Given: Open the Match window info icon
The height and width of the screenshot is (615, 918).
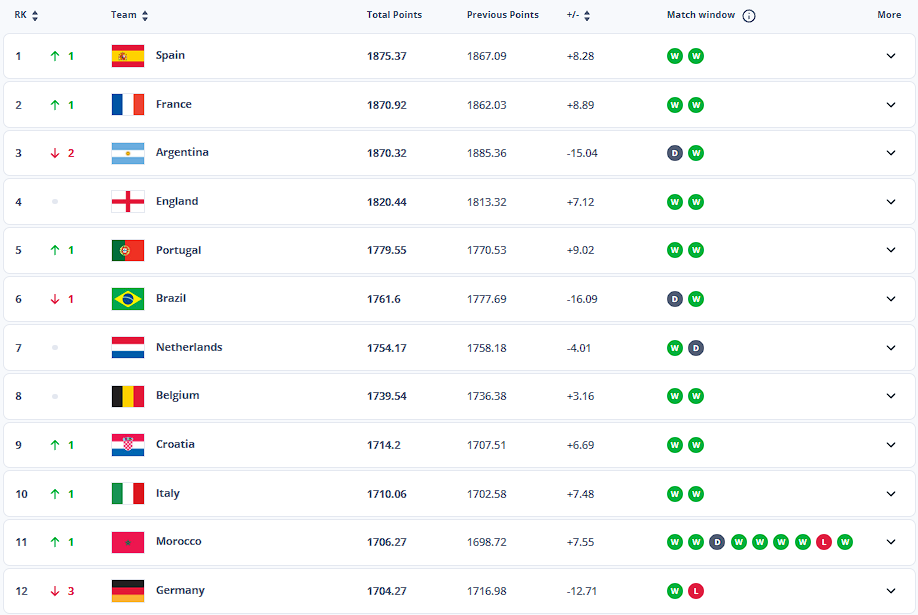Looking at the screenshot, I should 749,16.
